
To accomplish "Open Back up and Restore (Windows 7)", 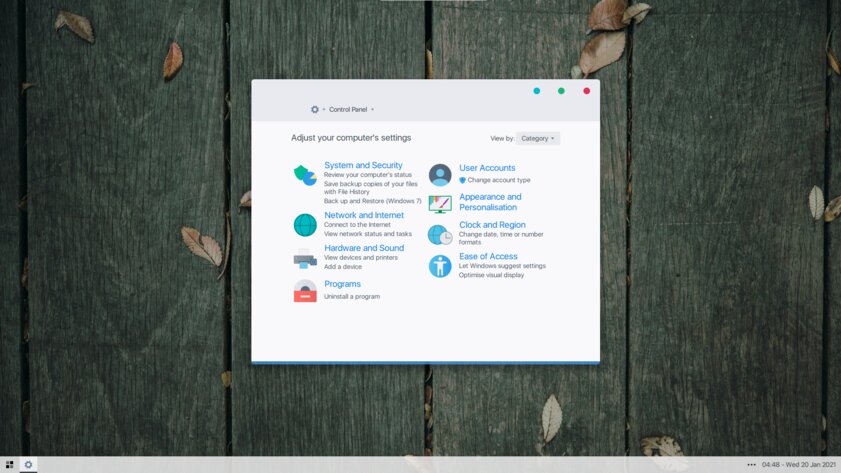I will (x=373, y=201).
